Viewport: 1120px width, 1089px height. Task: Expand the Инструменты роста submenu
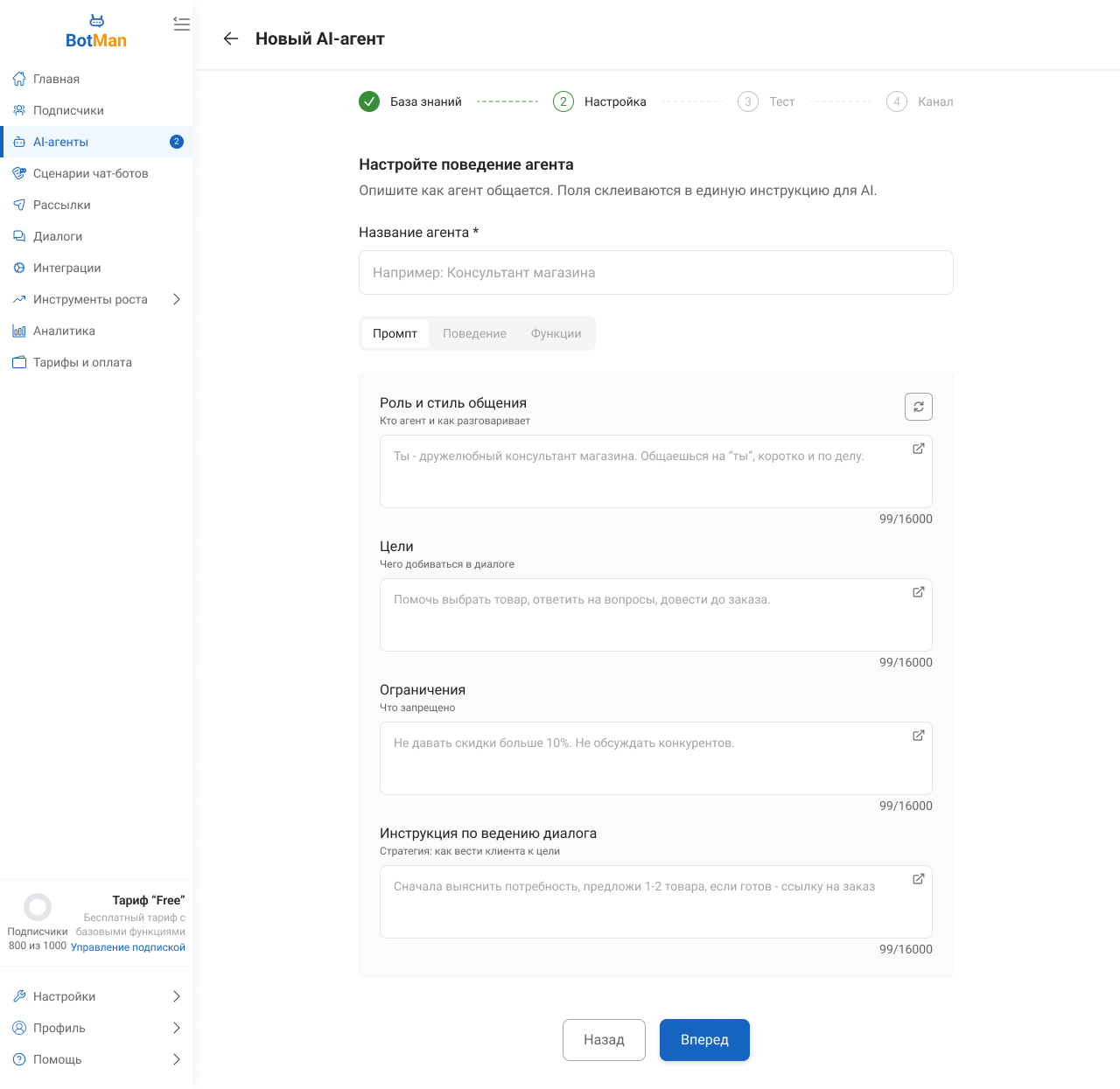(176, 299)
